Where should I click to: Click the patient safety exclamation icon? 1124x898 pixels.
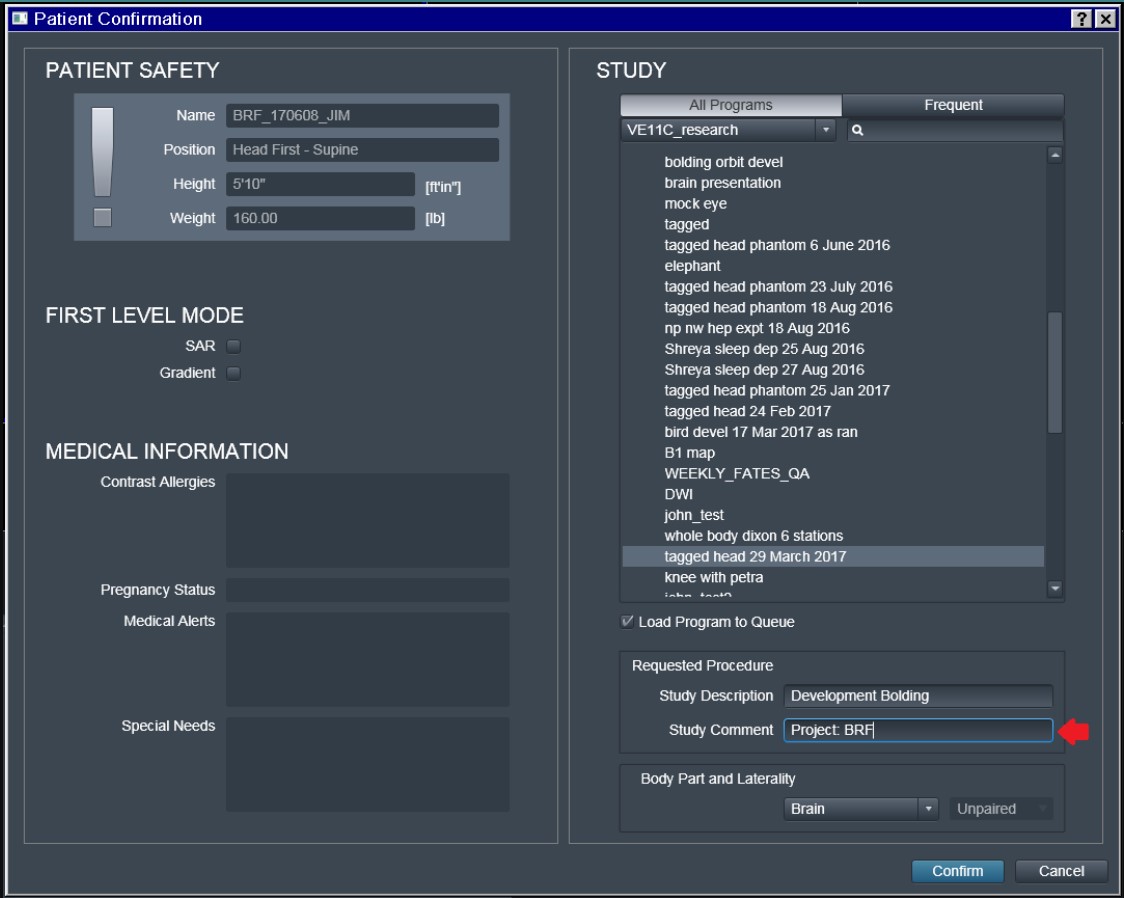[102, 153]
